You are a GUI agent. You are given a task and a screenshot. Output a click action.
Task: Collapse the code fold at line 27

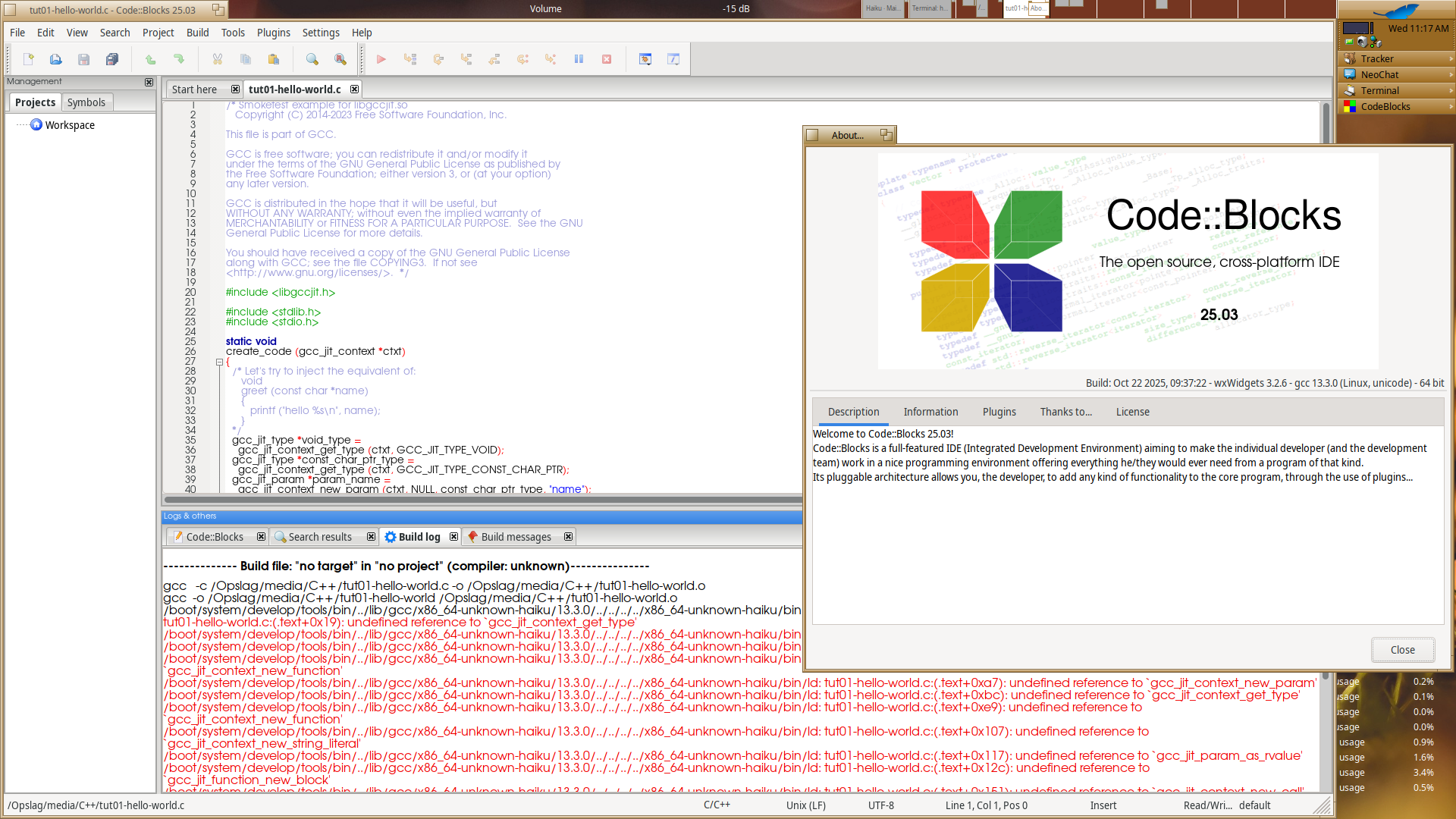219,362
